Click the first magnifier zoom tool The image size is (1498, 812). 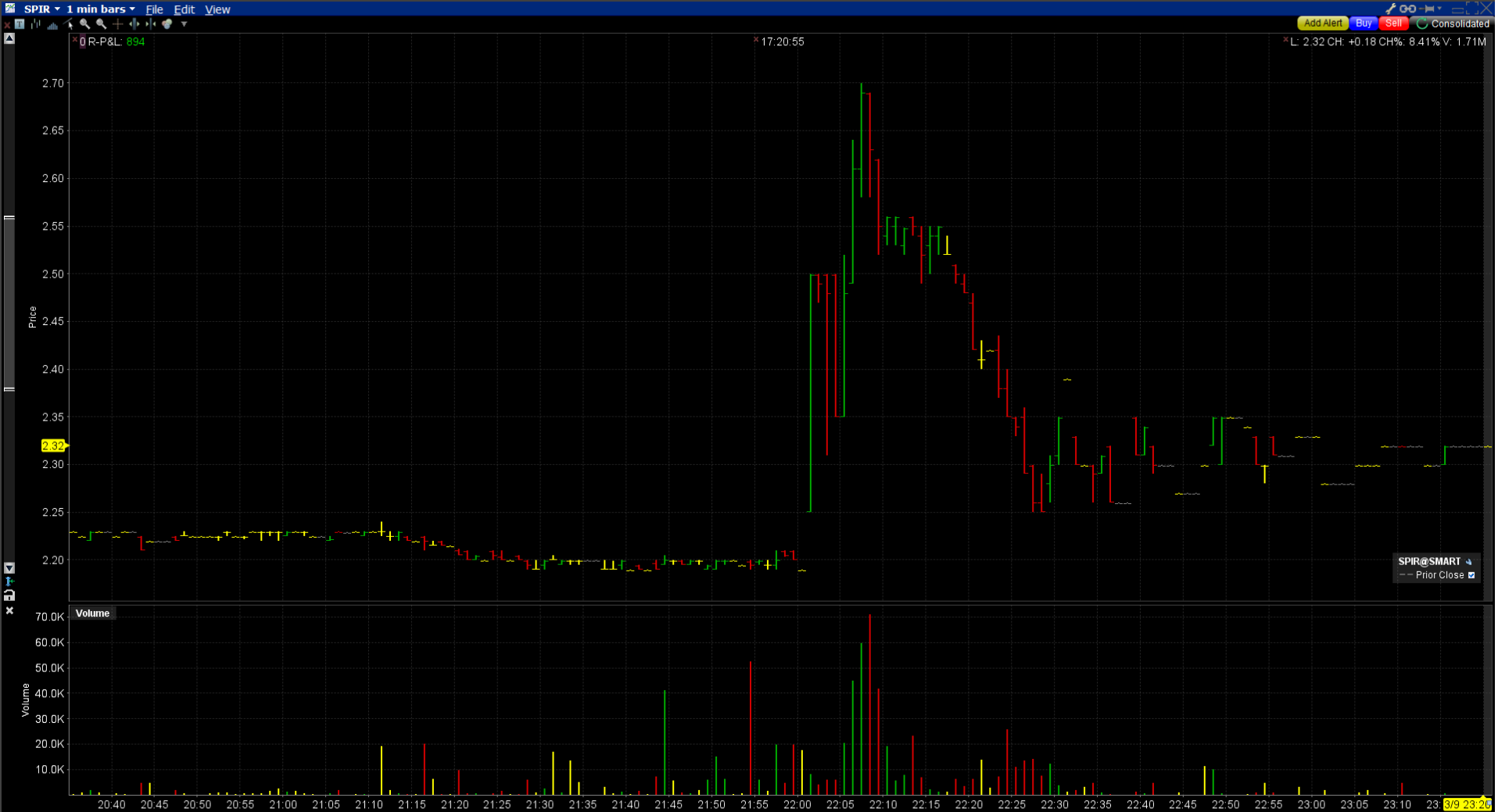pyautogui.click(x=85, y=24)
